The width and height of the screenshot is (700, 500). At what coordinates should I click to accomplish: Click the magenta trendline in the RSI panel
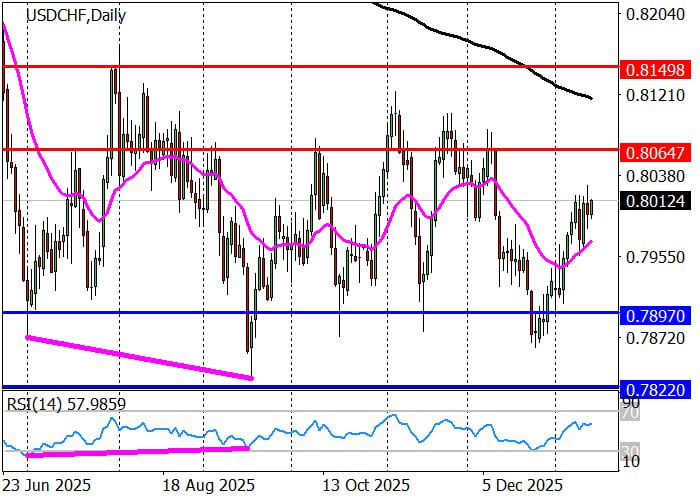(x=140, y=452)
